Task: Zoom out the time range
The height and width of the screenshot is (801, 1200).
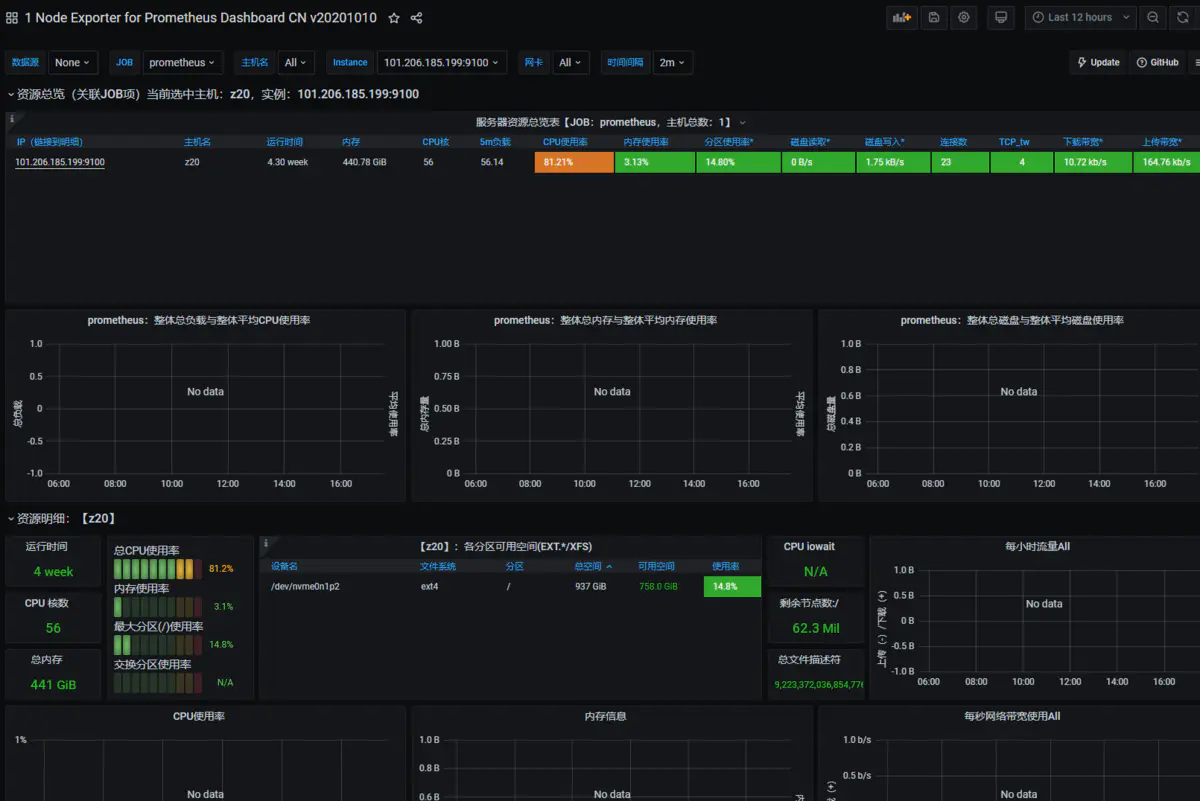Action: click(1153, 17)
